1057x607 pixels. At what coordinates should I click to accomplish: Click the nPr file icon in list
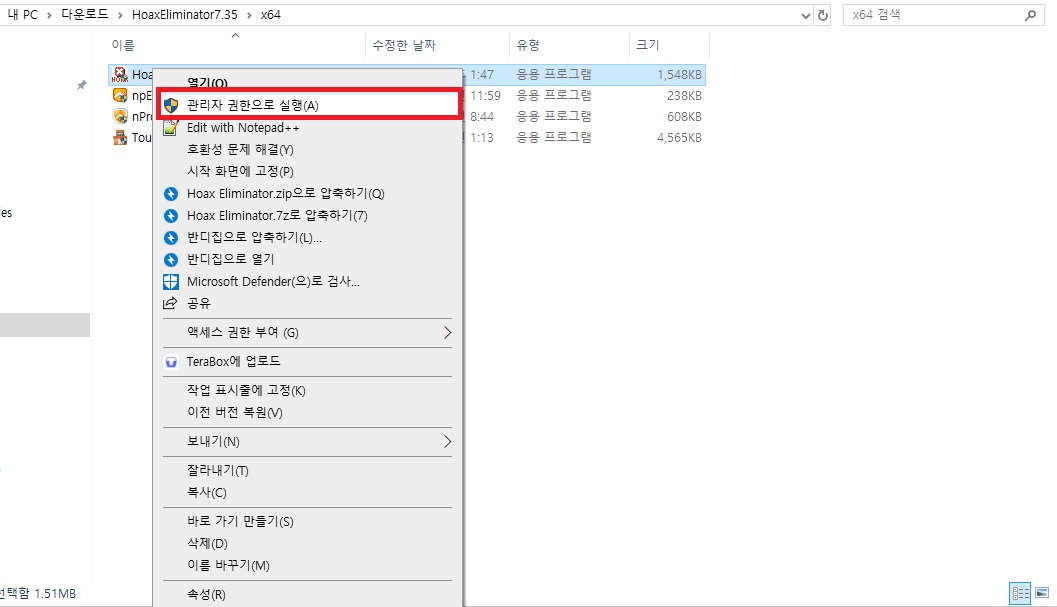tap(120, 117)
